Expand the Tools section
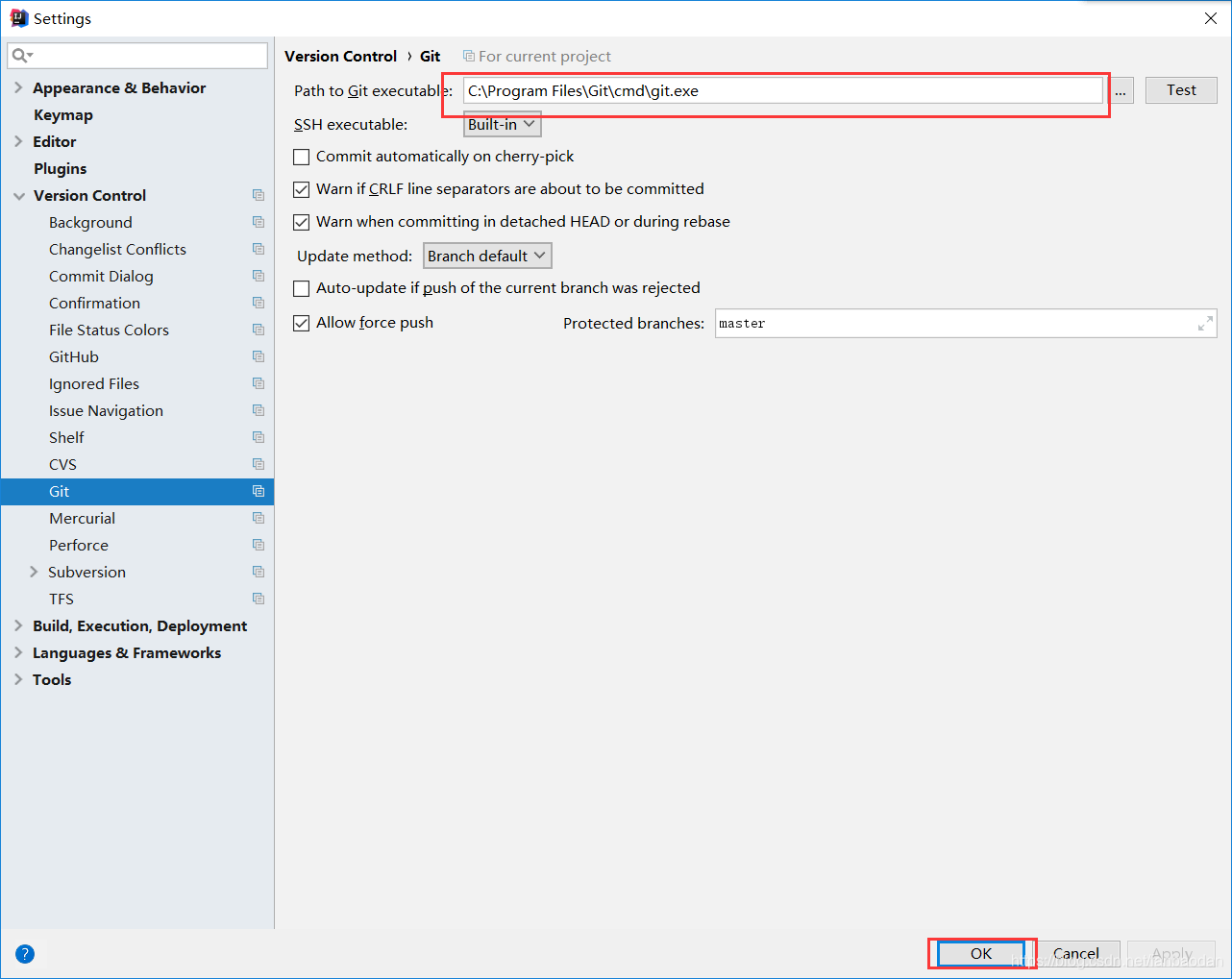The width and height of the screenshot is (1232, 979). tap(18, 679)
